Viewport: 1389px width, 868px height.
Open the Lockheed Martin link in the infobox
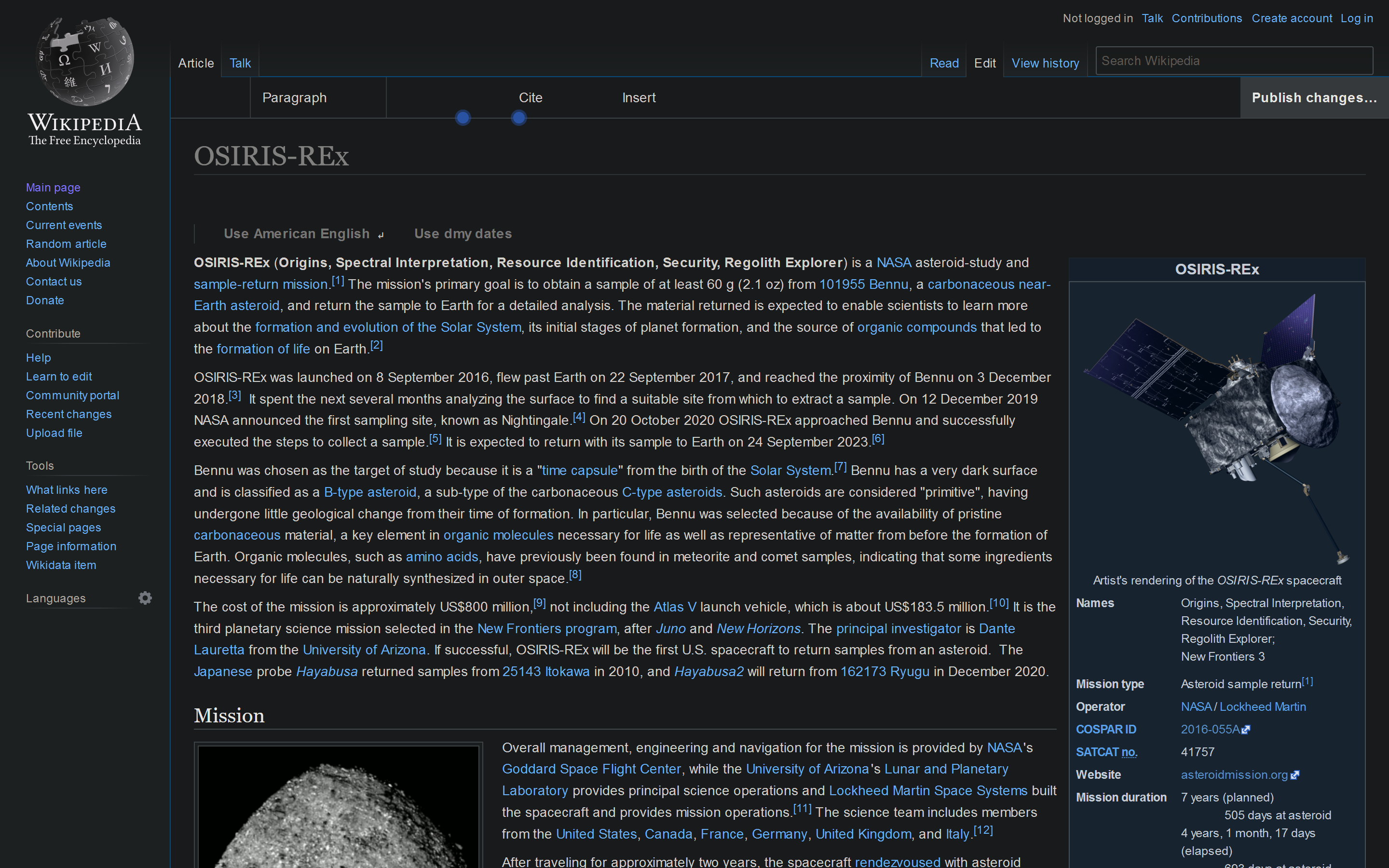[x=1262, y=706]
